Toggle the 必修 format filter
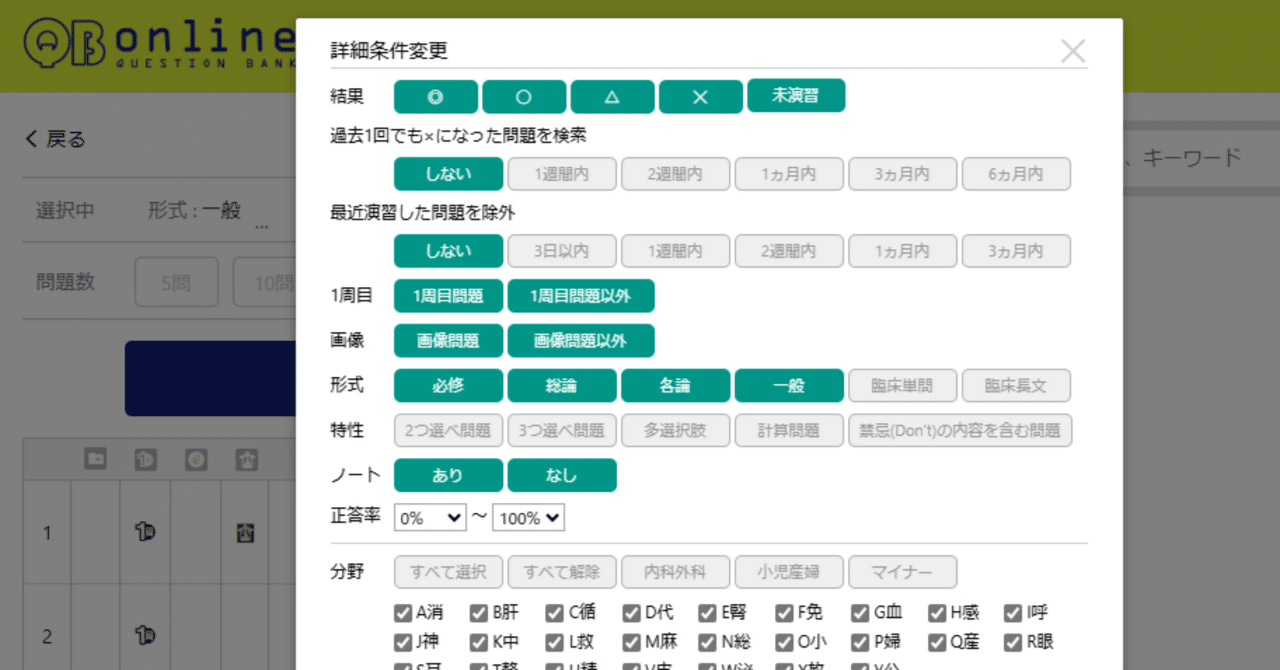 point(448,386)
